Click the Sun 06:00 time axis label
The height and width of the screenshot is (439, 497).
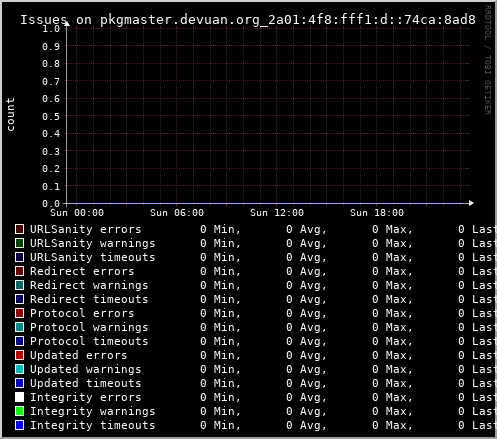pyautogui.click(x=177, y=213)
